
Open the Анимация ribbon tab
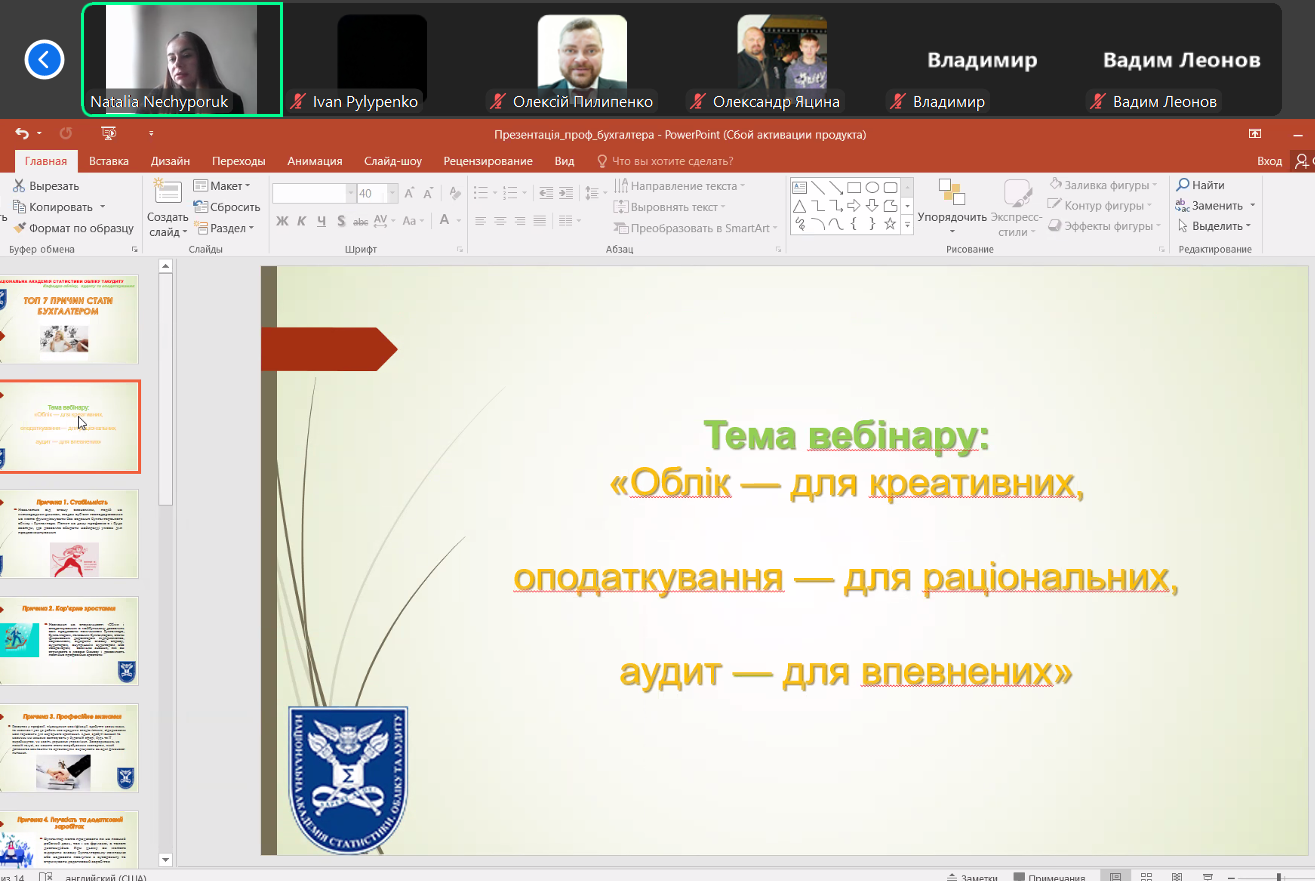[x=314, y=161]
